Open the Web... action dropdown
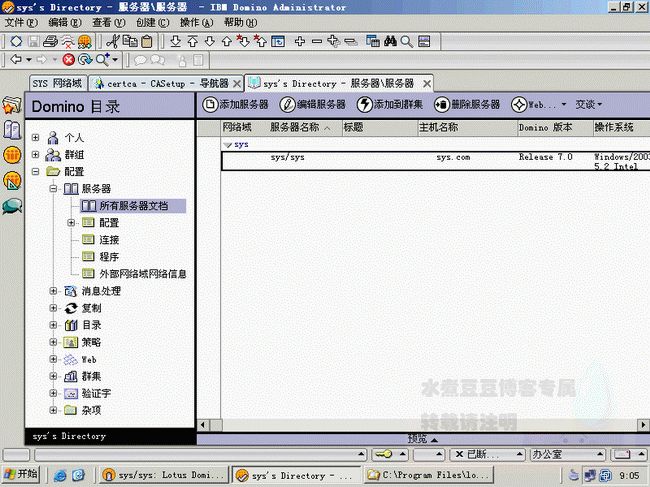This screenshot has width=650, height=487. pyautogui.click(x=538, y=104)
